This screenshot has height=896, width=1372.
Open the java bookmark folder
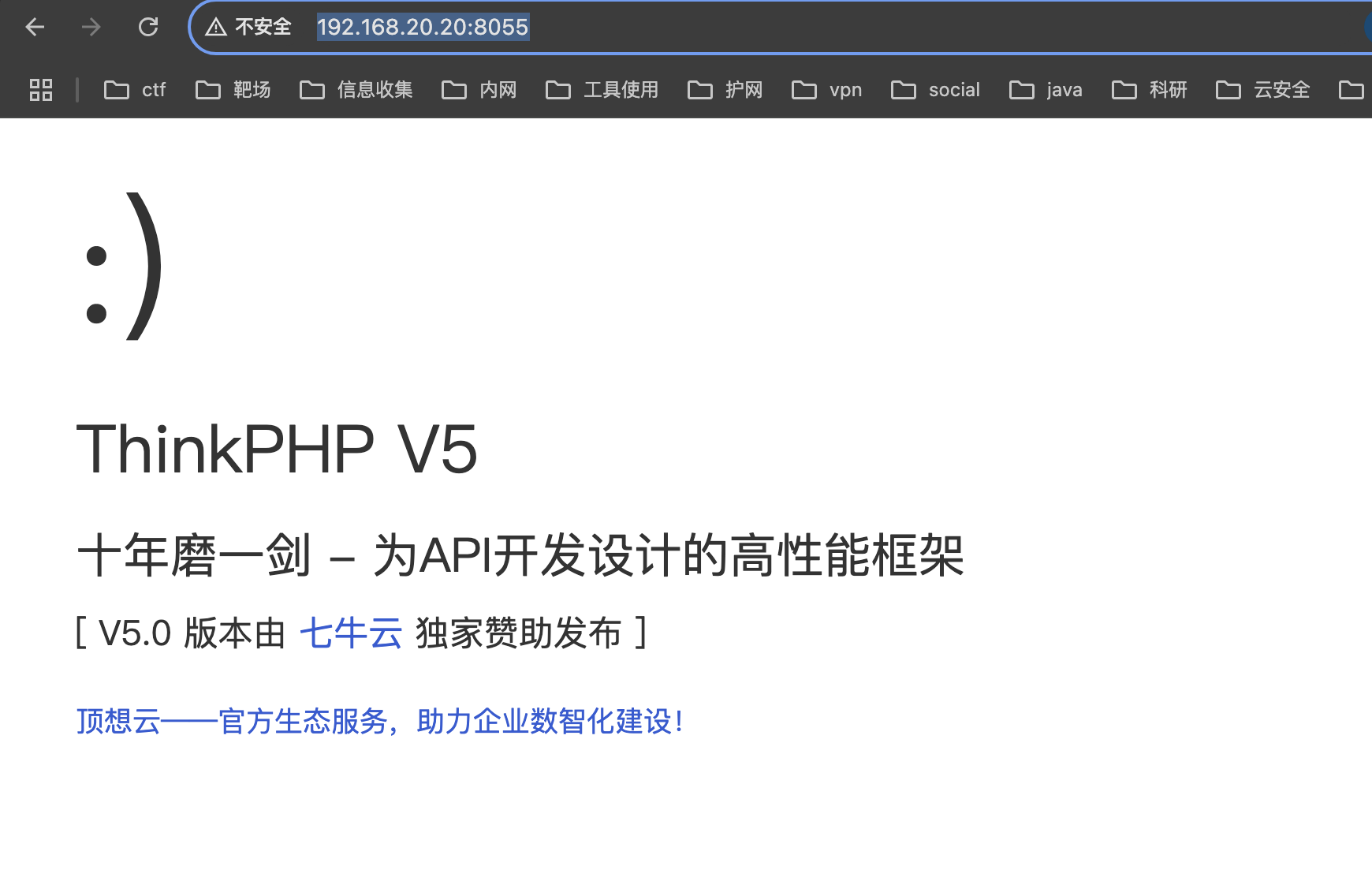pyautogui.click(x=1046, y=90)
